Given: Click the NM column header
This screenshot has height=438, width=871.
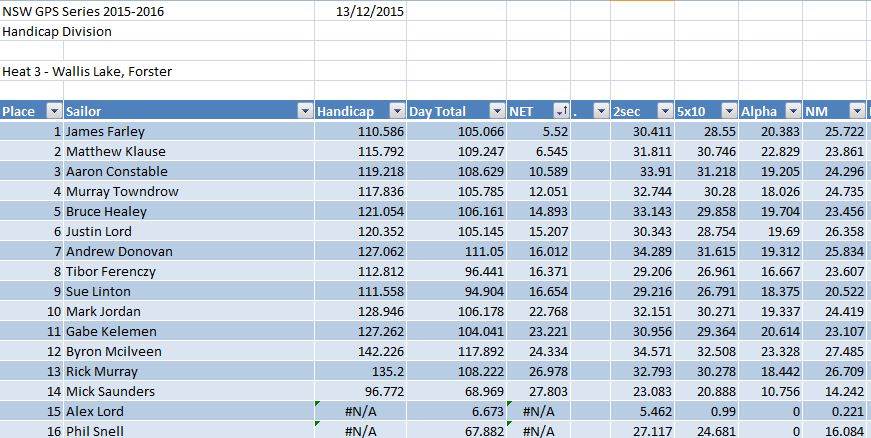Looking at the screenshot, I should coord(822,111).
